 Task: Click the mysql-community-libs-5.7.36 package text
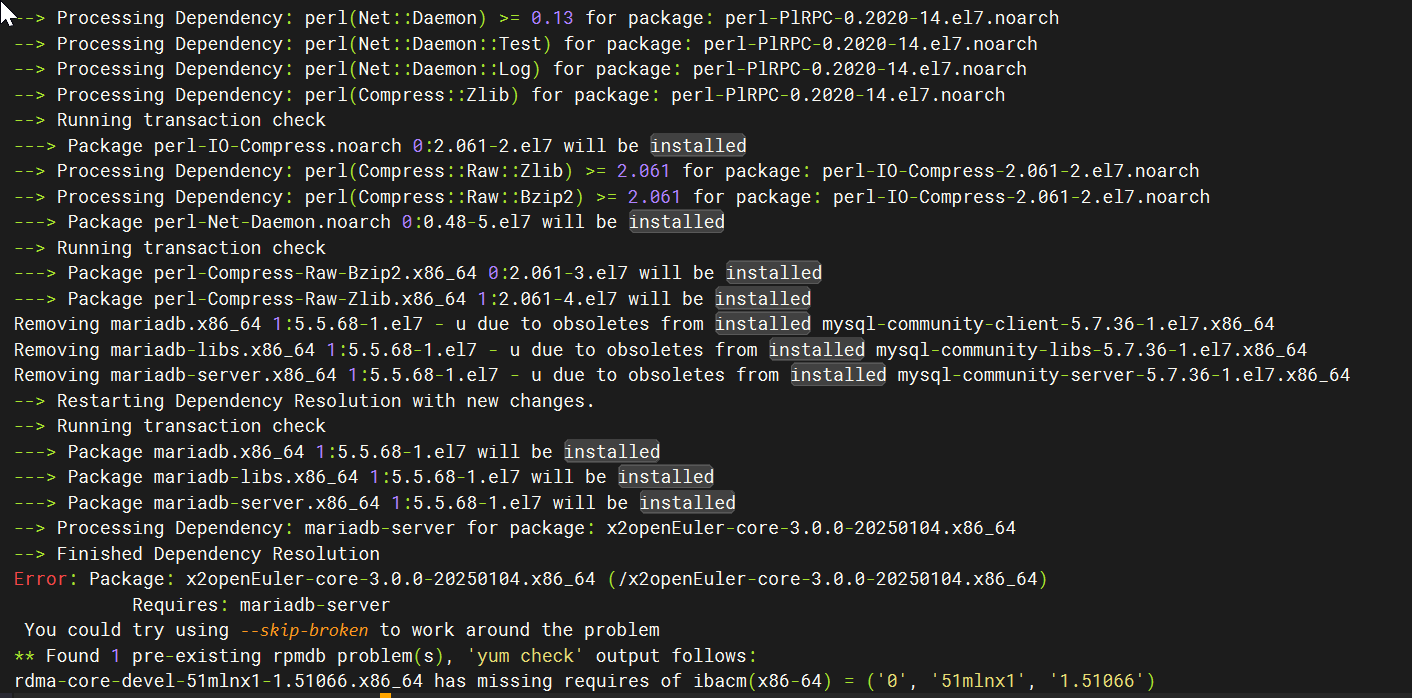(x=1091, y=350)
